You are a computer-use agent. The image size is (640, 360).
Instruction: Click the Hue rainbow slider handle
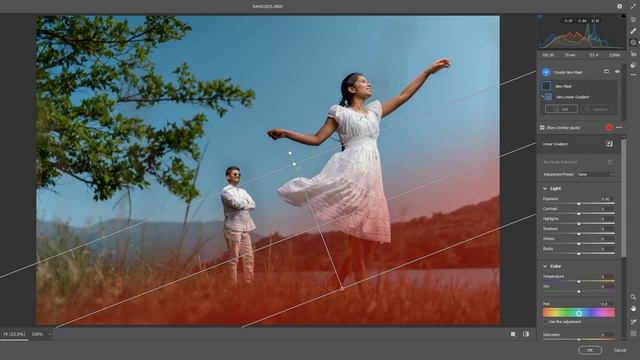pyautogui.click(x=579, y=313)
